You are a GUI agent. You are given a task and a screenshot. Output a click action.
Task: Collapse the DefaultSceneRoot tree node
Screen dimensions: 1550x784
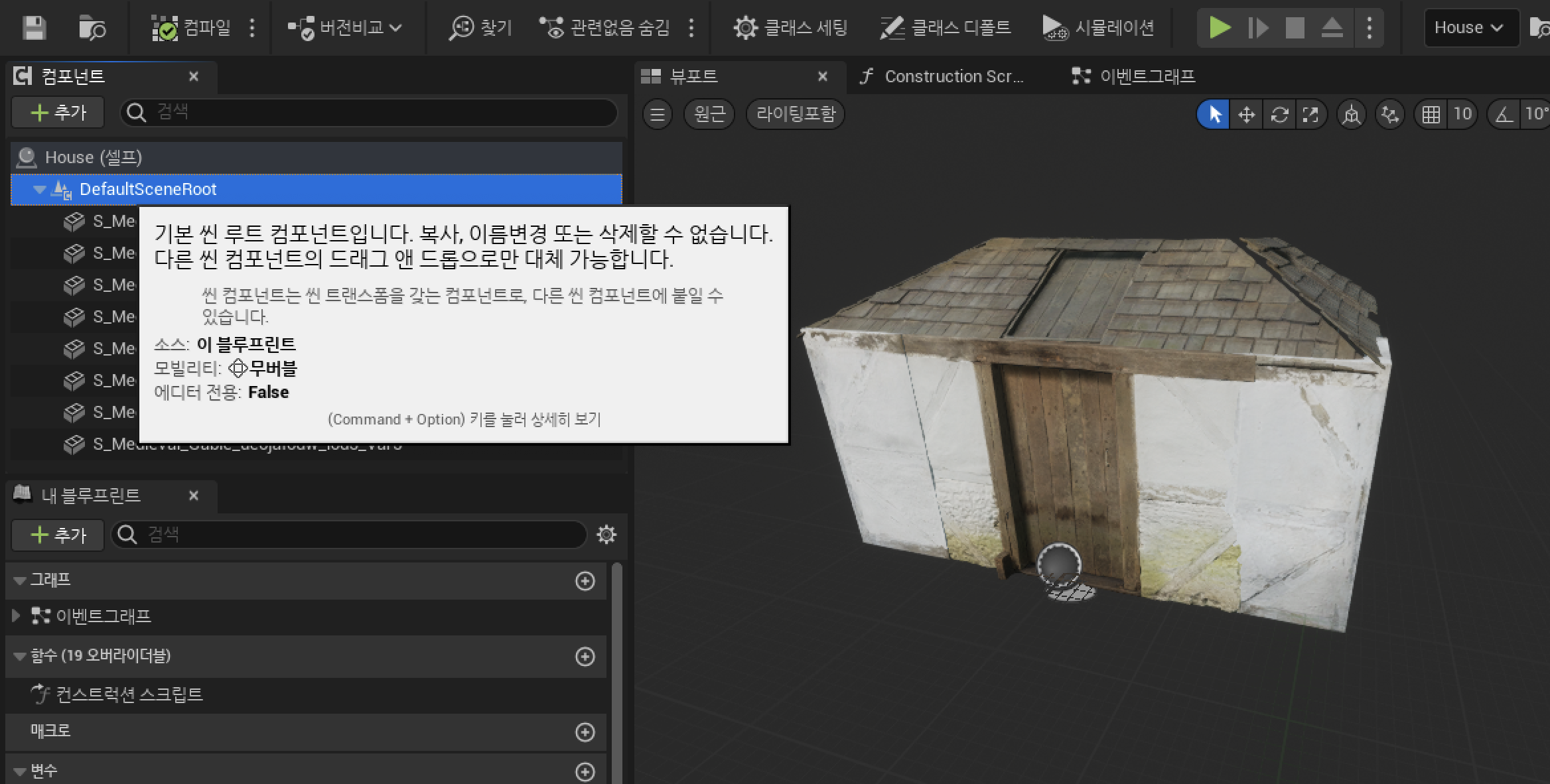pyautogui.click(x=39, y=190)
